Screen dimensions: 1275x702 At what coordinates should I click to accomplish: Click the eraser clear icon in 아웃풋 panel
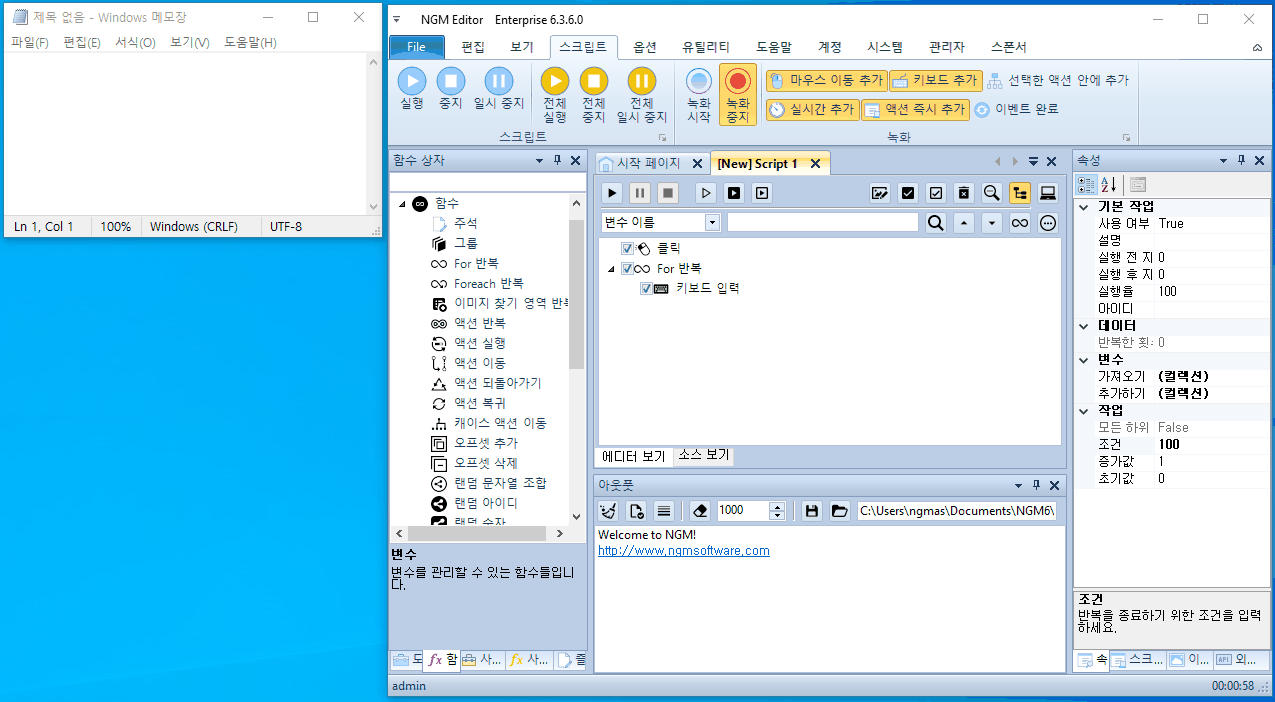pos(700,511)
